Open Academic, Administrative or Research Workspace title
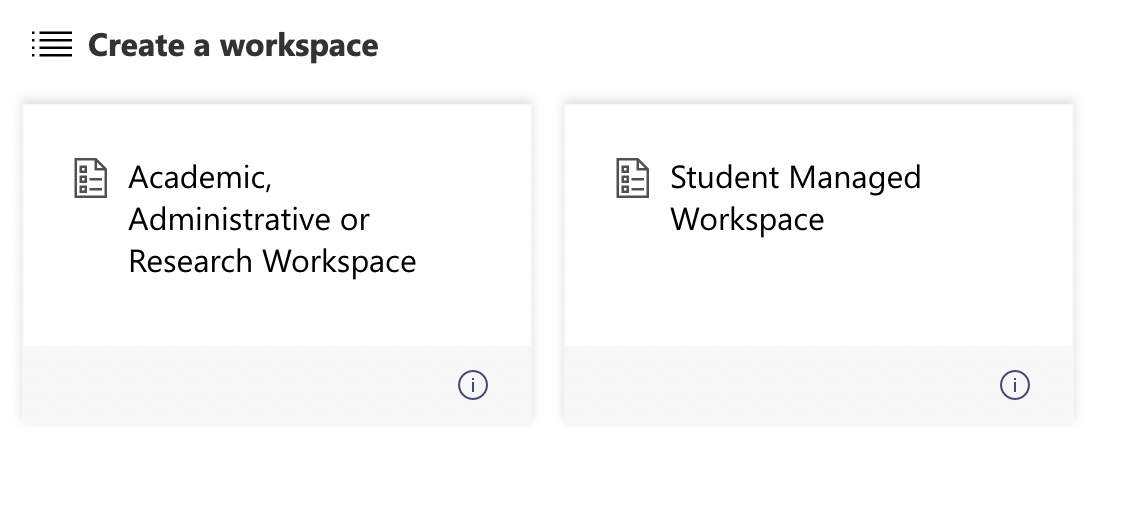This screenshot has height=522, width=1132. pos(272,219)
